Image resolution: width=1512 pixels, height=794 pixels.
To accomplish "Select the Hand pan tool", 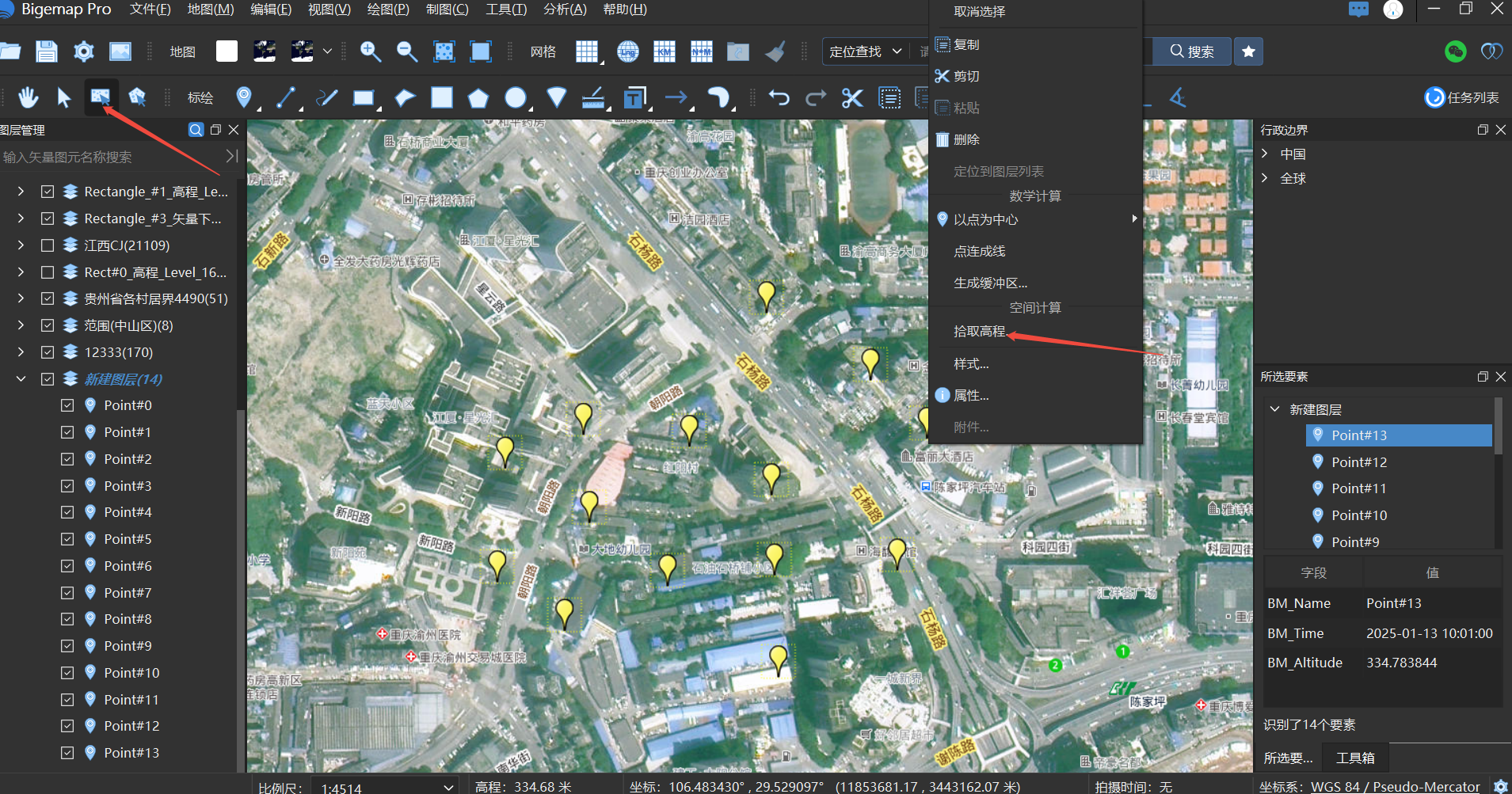I will click(x=28, y=97).
